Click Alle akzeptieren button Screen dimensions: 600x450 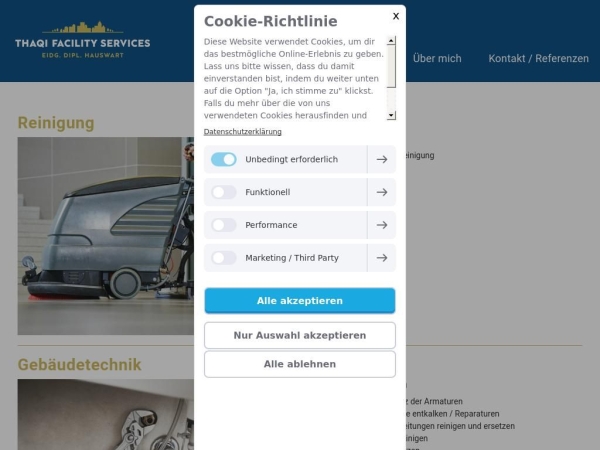[x=300, y=301]
